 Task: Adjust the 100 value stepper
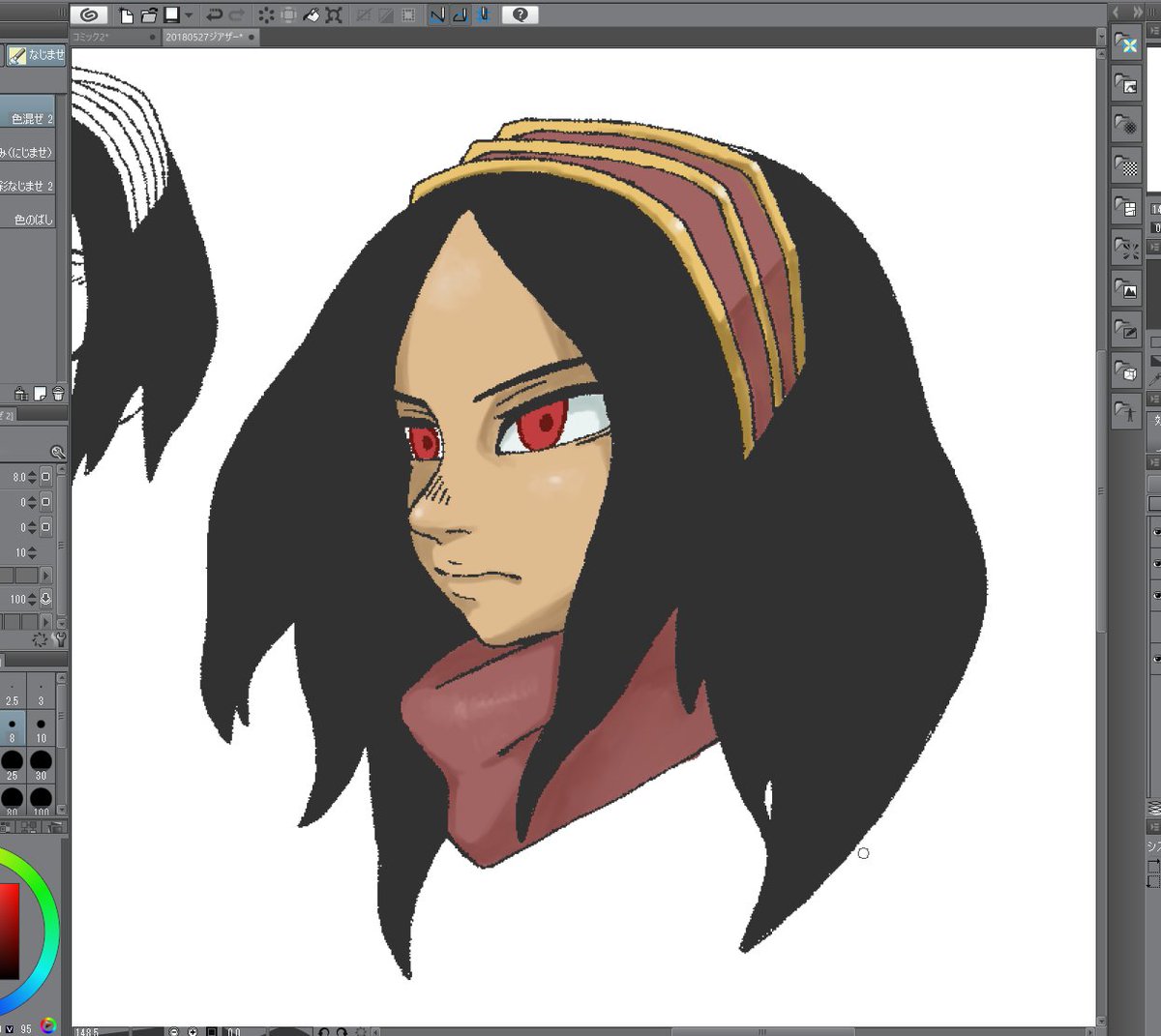click(32, 599)
